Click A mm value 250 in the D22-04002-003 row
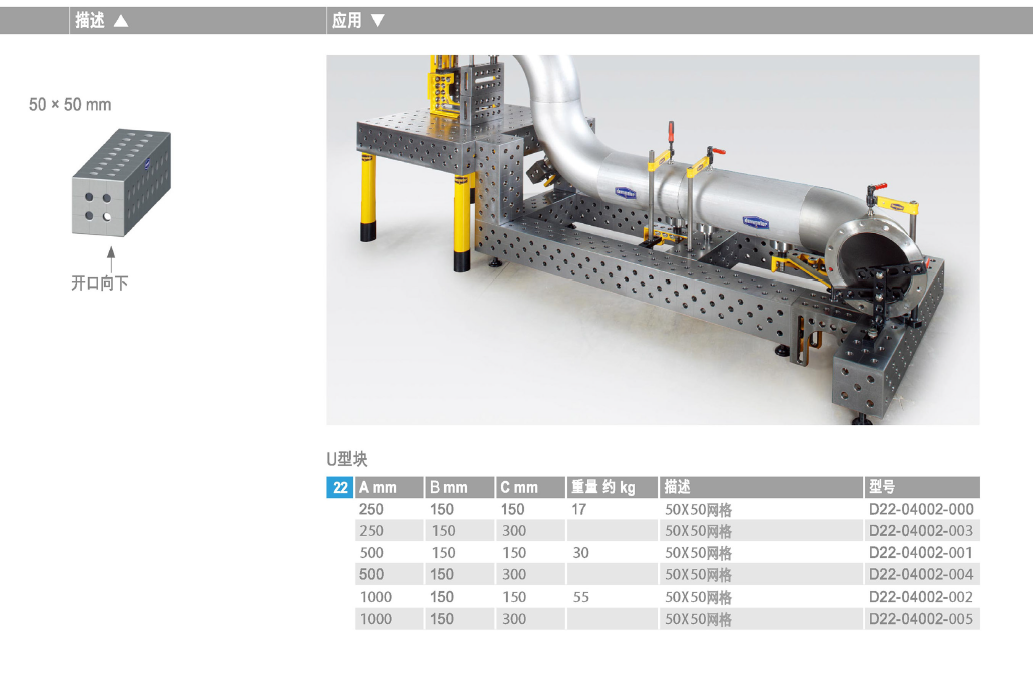The width and height of the screenshot is (1033, 677). [x=372, y=531]
